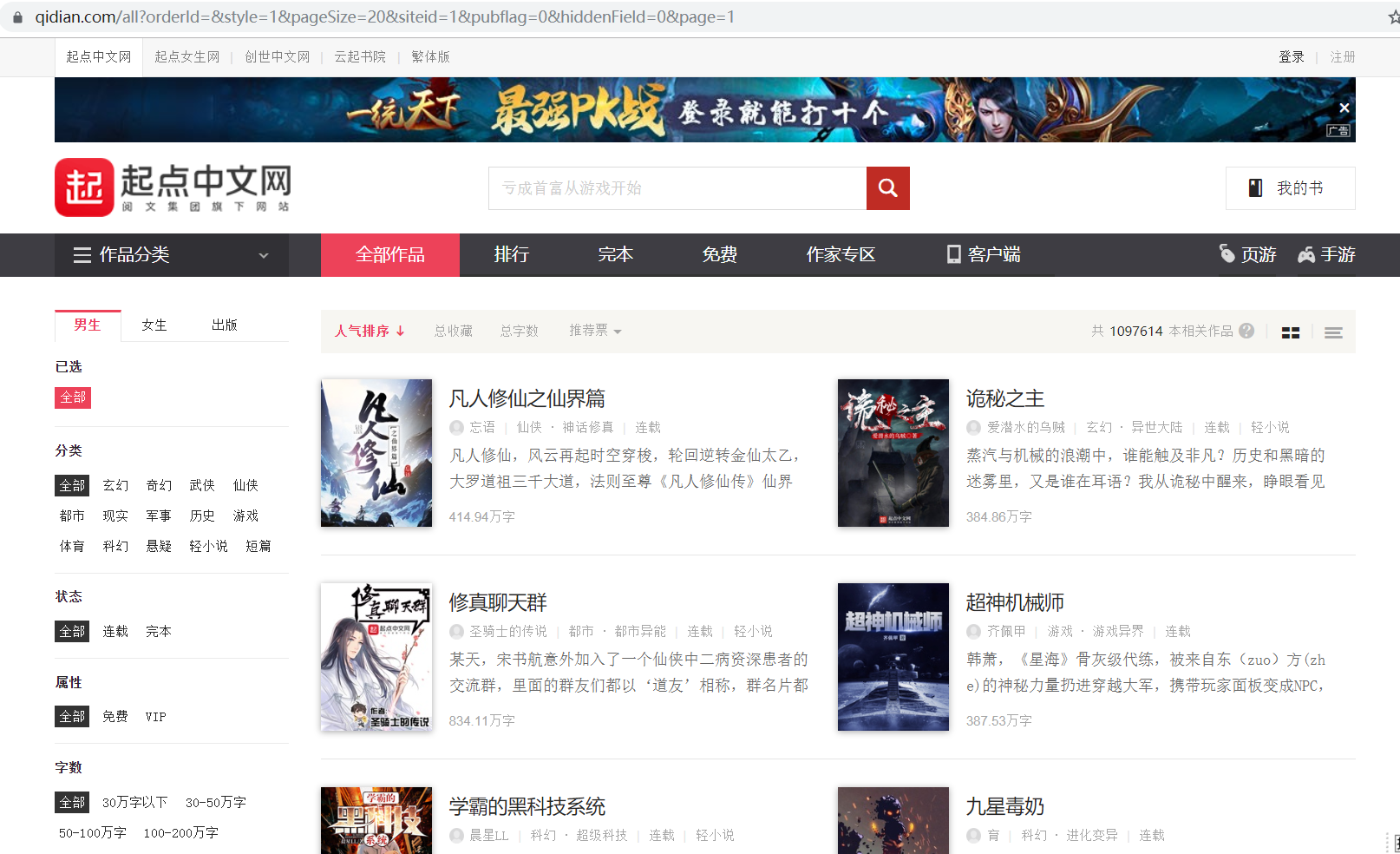The height and width of the screenshot is (854, 1400).
Task: Sort results by 总字数
Action: coord(520,331)
